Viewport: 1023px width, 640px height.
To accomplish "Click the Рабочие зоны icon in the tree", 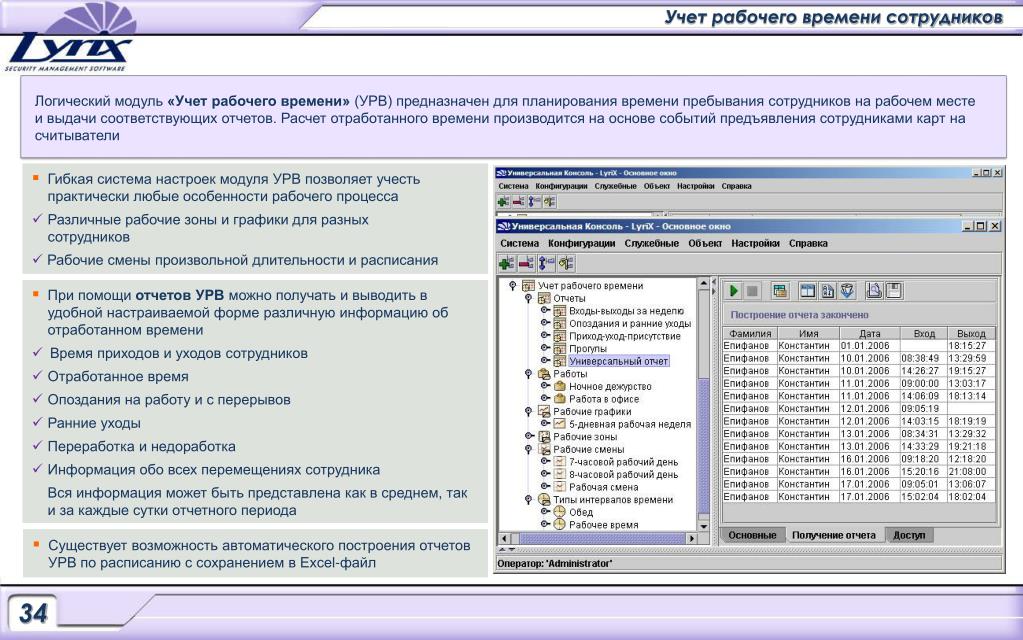I will coord(544,437).
